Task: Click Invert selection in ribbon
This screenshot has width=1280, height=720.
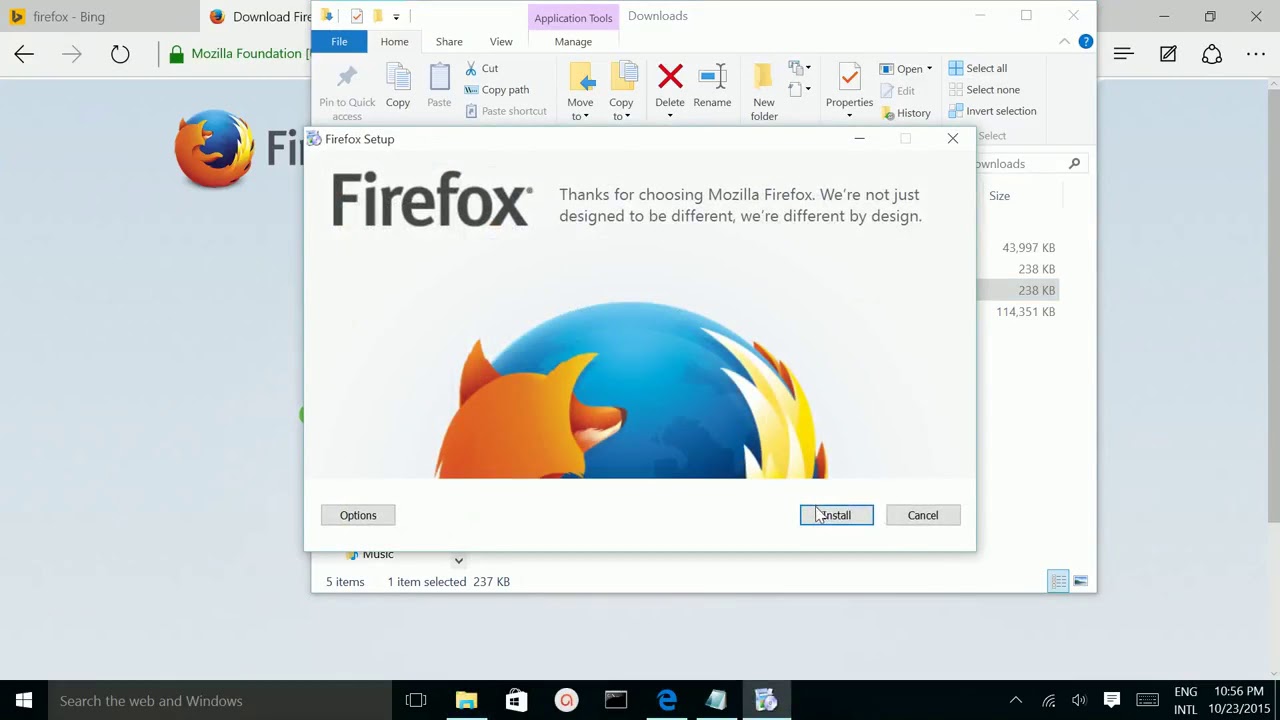Action: 992,111
